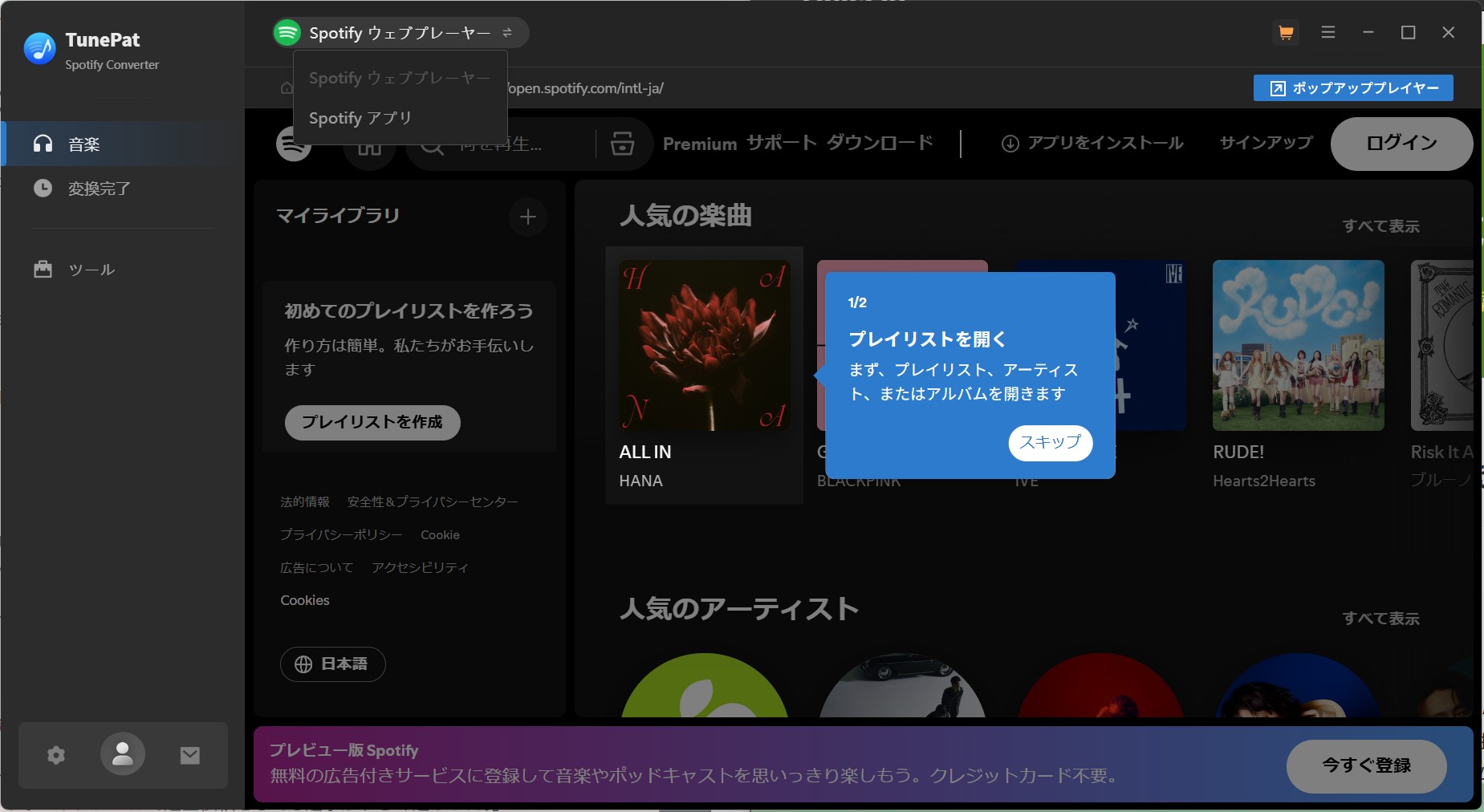Select Spotify ウェブプレーヤー in dropdown list

click(x=400, y=78)
